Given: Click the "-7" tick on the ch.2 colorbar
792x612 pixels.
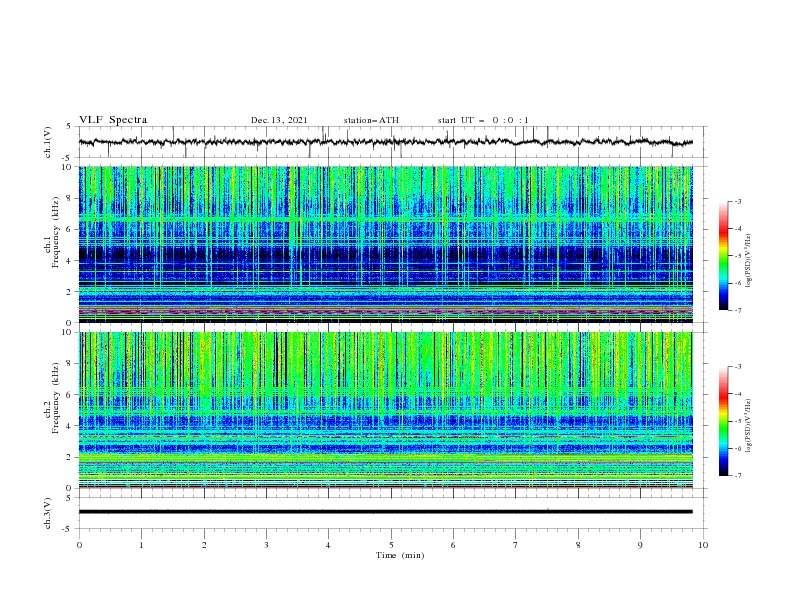Looking at the screenshot, I should click(x=737, y=476).
